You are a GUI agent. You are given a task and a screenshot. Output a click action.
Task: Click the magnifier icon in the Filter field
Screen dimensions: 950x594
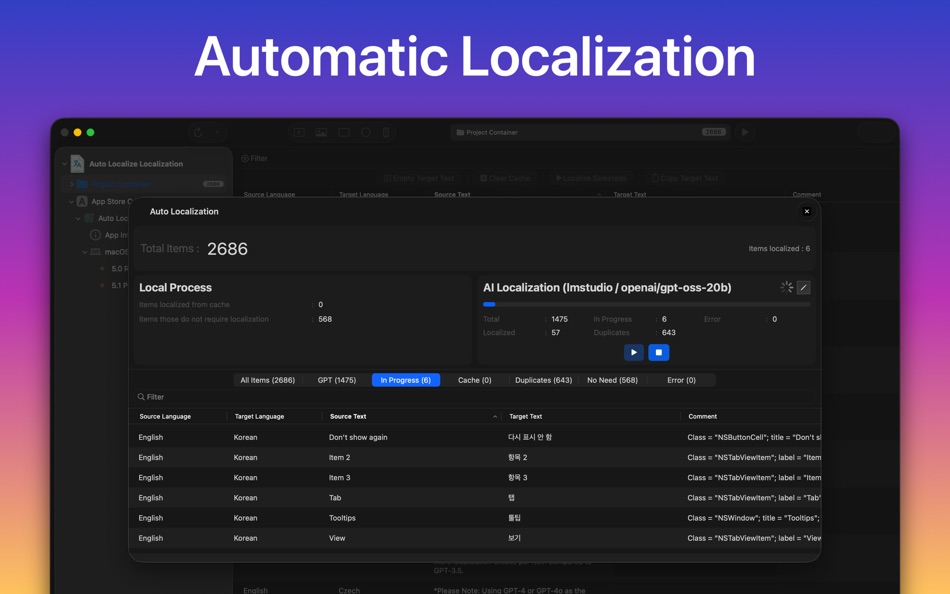coord(141,397)
